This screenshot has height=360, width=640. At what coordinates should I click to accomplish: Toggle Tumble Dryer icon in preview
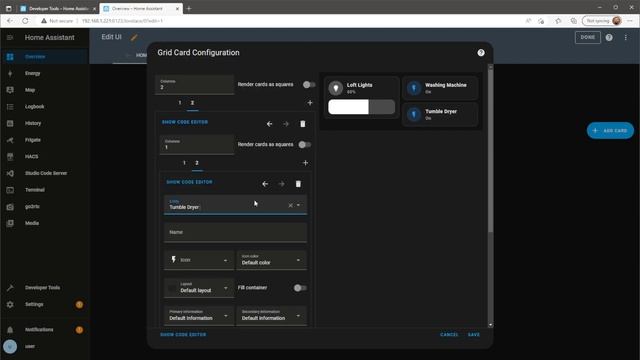tap(414, 114)
